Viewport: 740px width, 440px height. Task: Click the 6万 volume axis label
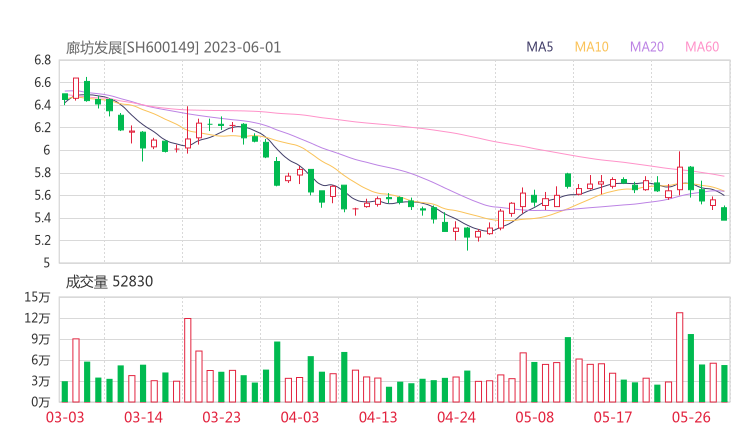41,360
